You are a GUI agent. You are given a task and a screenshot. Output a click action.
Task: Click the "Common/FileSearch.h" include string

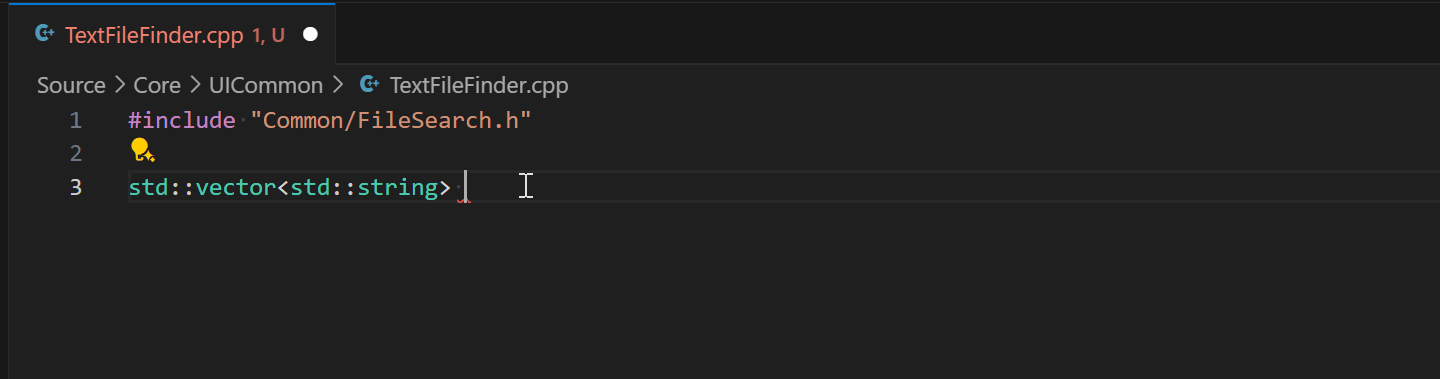coord(390,121)
